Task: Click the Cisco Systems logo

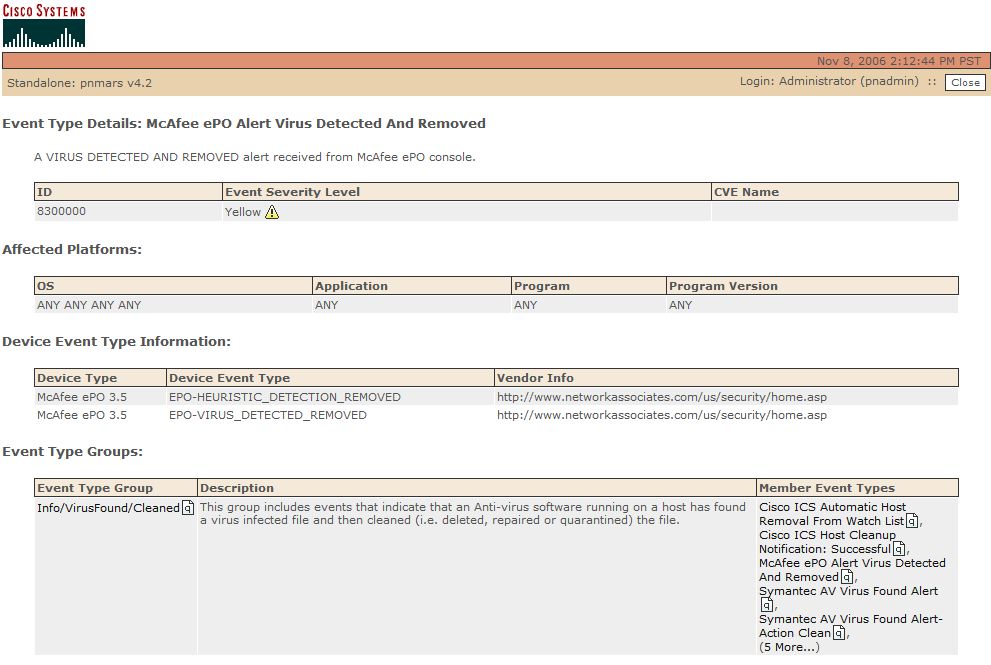Action: click(44, 25)
